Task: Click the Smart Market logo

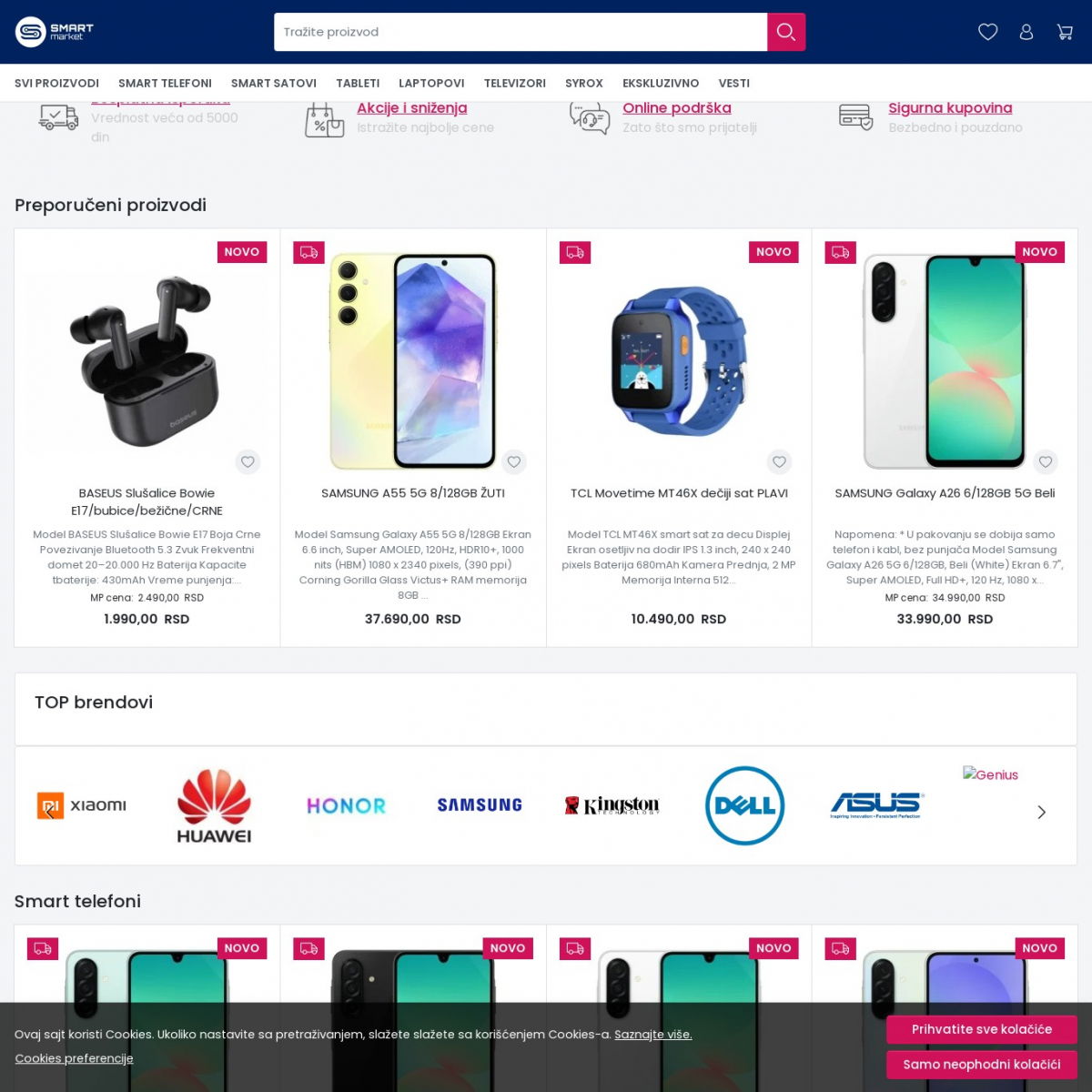Action: point(55,32)
